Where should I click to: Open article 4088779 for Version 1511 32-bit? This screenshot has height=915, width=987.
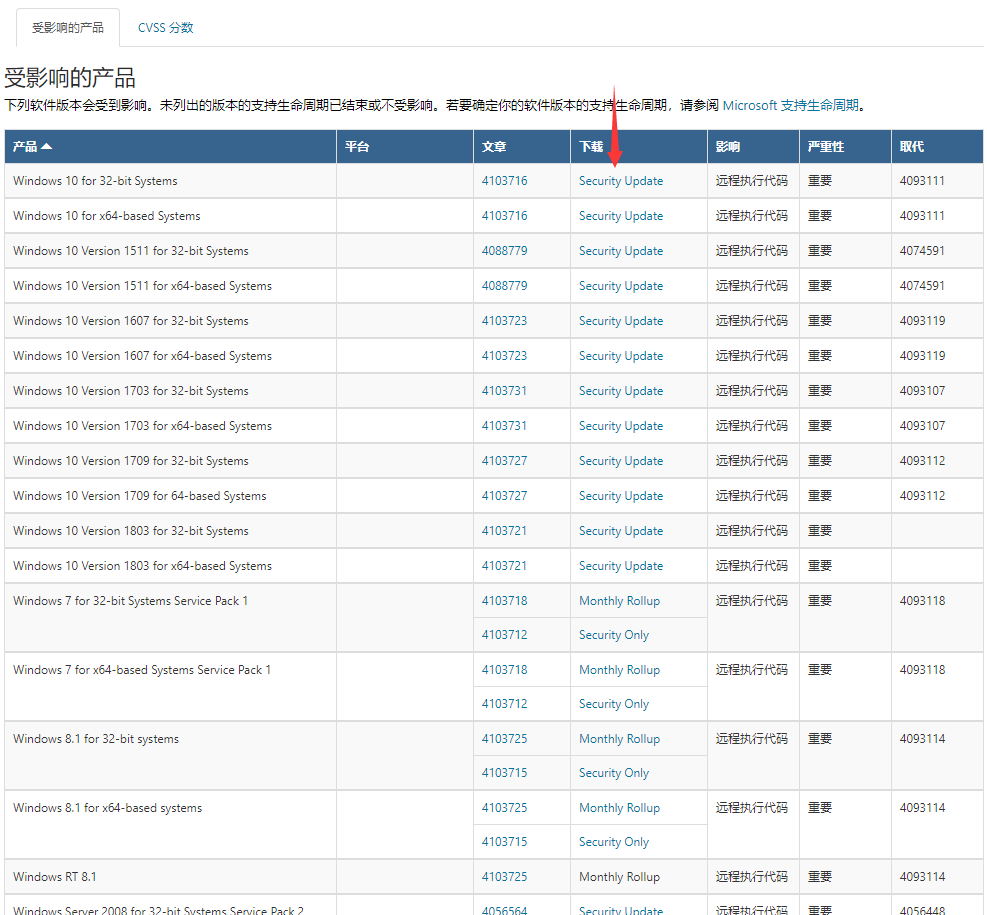coord(504,250)
